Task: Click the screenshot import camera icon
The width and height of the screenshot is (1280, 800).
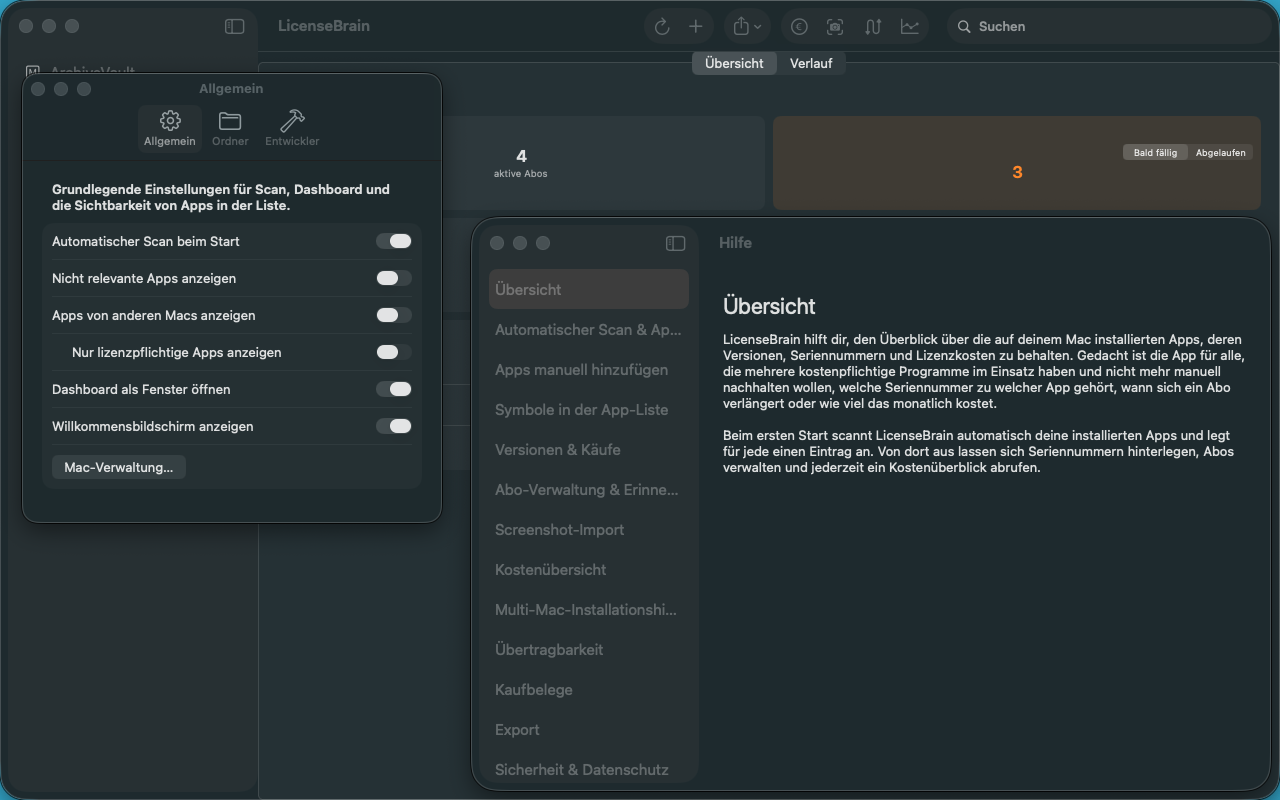Action: pos(835,27)
